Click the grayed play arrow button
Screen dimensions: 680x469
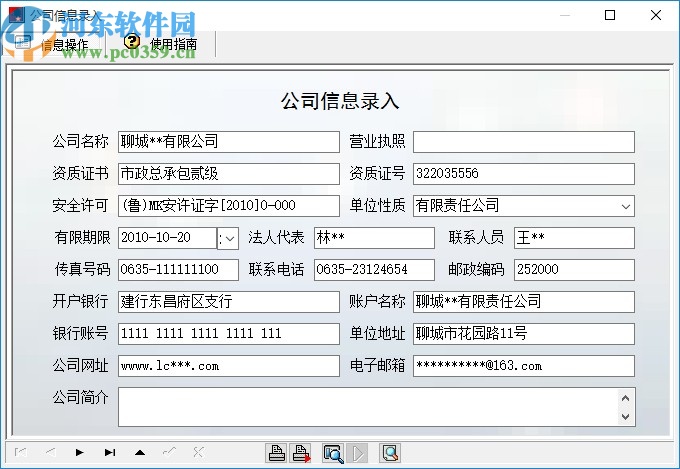pyautogui.click(x=358, y=453)
